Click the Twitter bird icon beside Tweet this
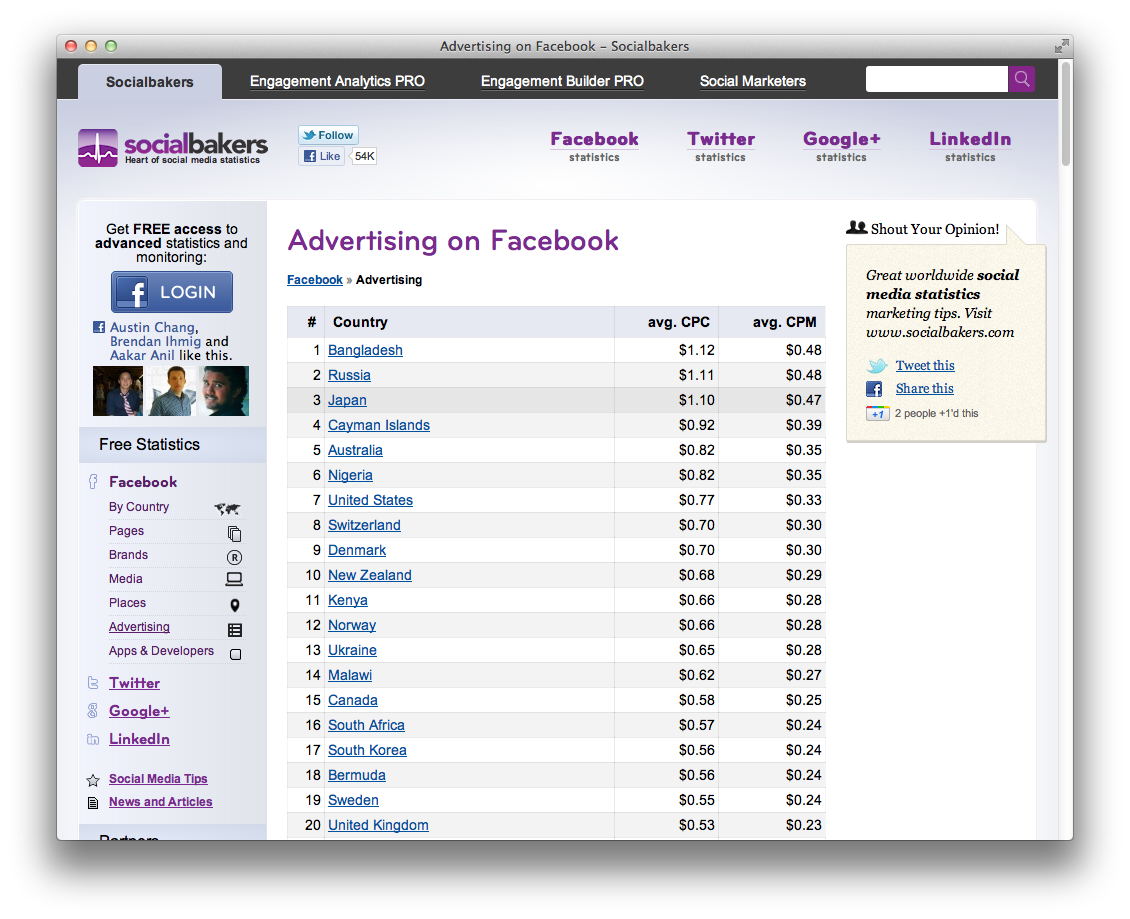This screenshot has width=1130, height=919. point(876,366)
